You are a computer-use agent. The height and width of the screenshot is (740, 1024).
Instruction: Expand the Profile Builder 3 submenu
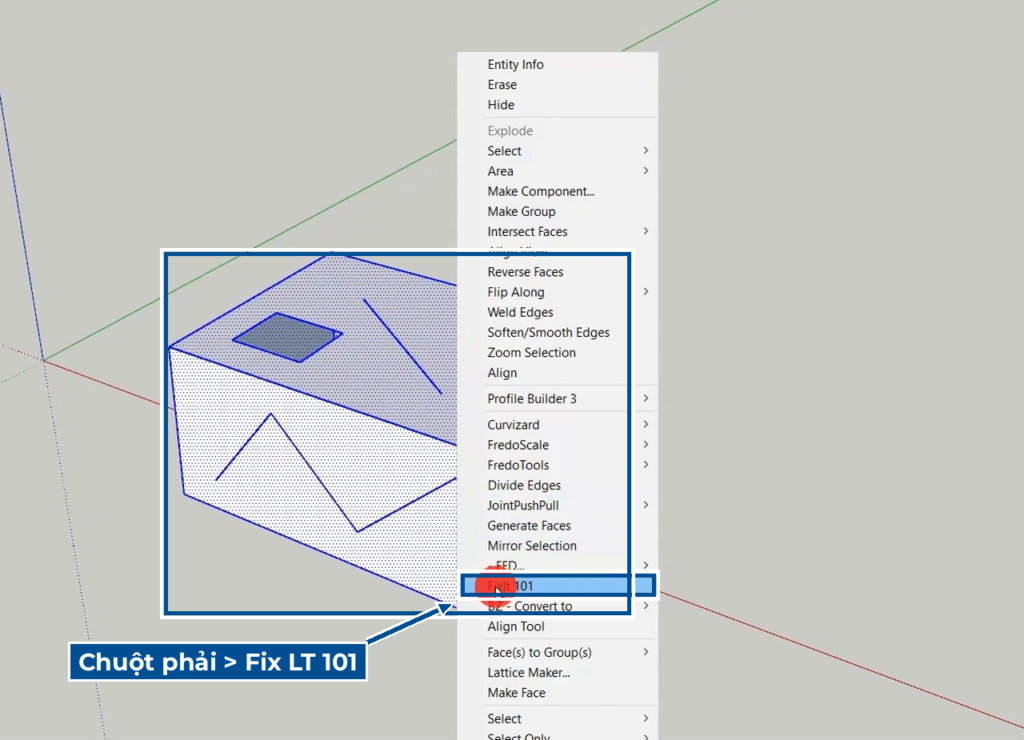[557, 398]
